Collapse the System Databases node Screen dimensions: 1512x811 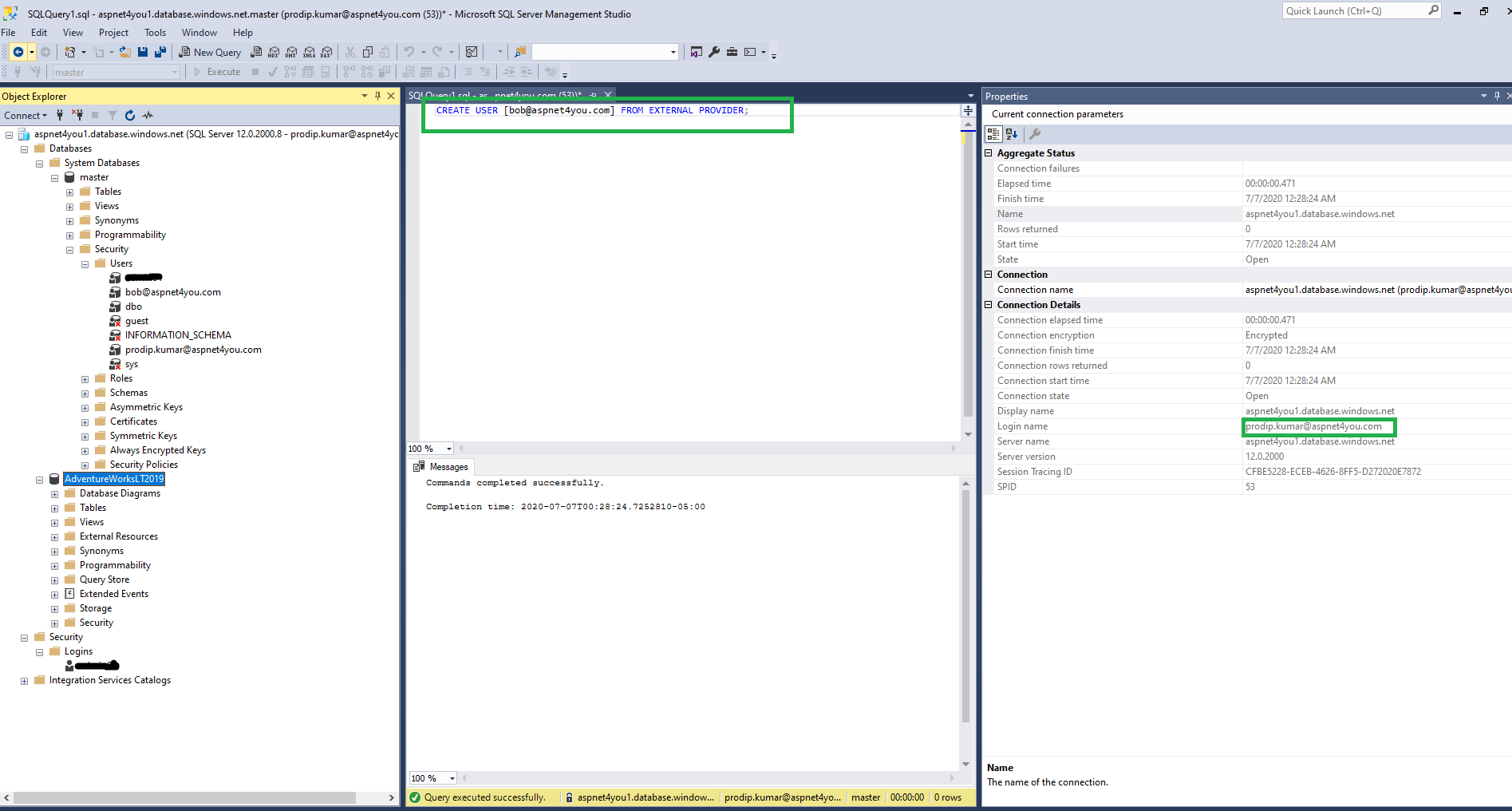pos(39,164)
